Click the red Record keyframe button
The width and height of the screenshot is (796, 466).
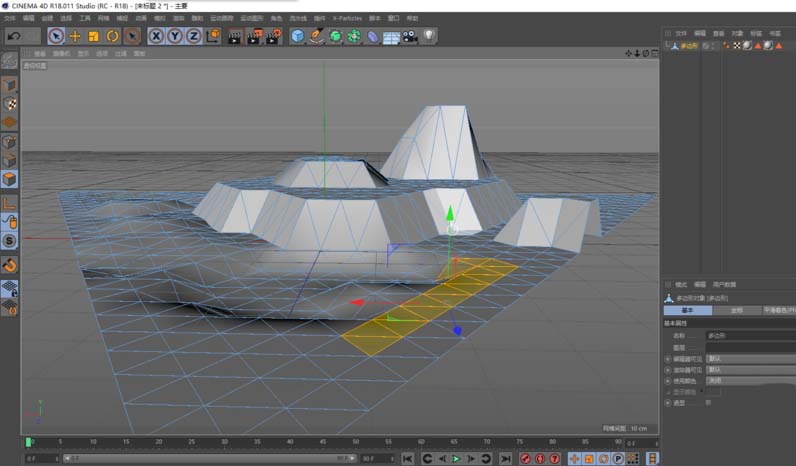pos(525,458)
